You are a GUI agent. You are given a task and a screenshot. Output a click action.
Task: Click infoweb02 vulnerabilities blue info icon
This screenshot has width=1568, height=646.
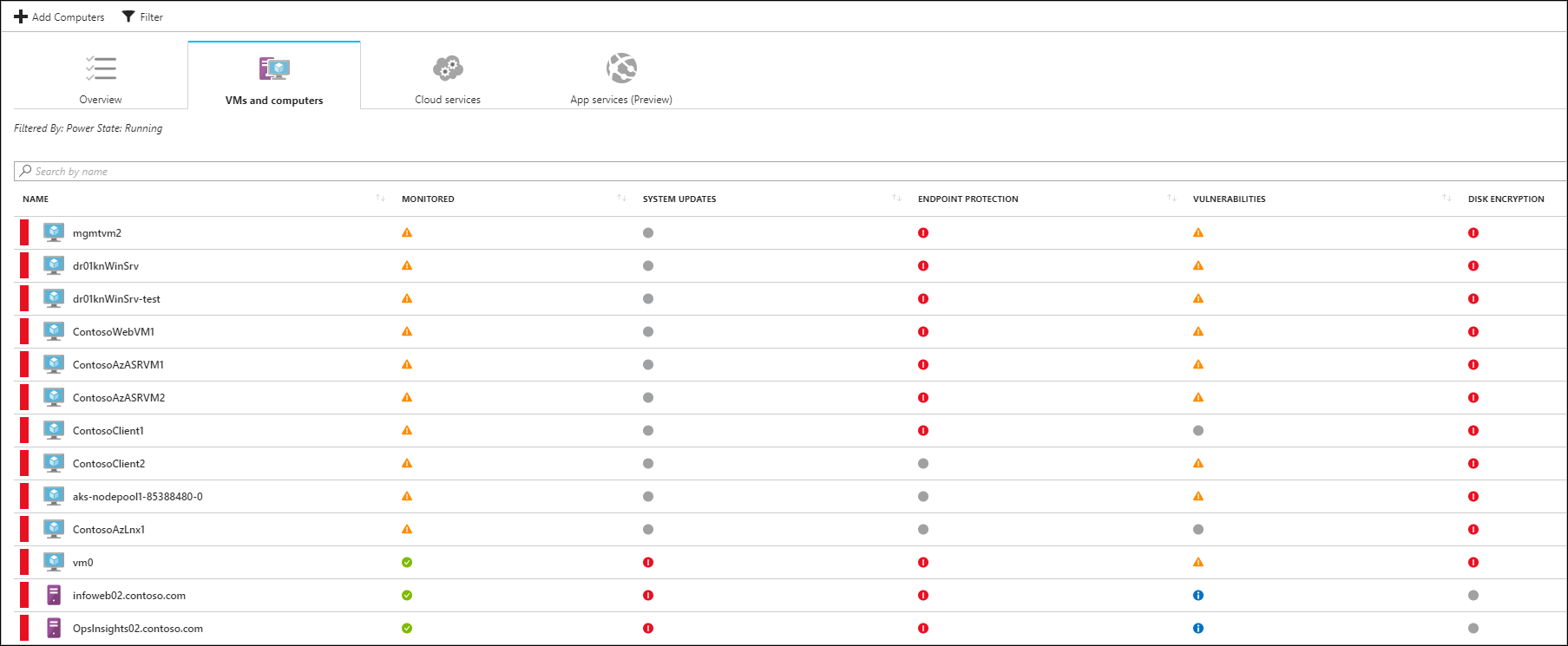point(1198,595)
